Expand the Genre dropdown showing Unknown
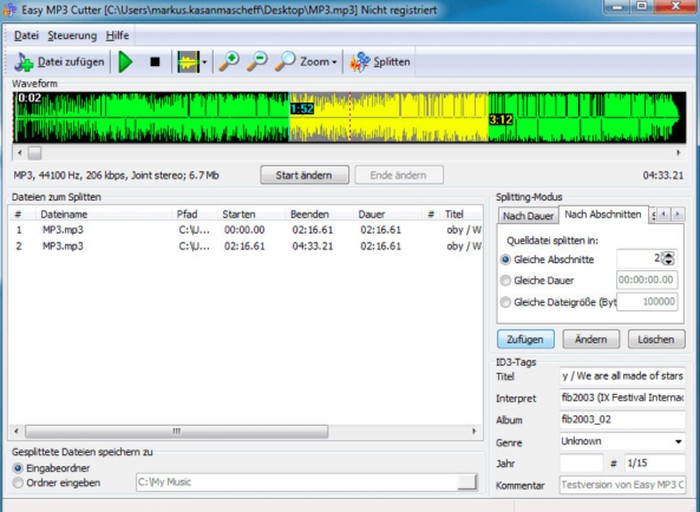700x512 pixels. point(677,441)
